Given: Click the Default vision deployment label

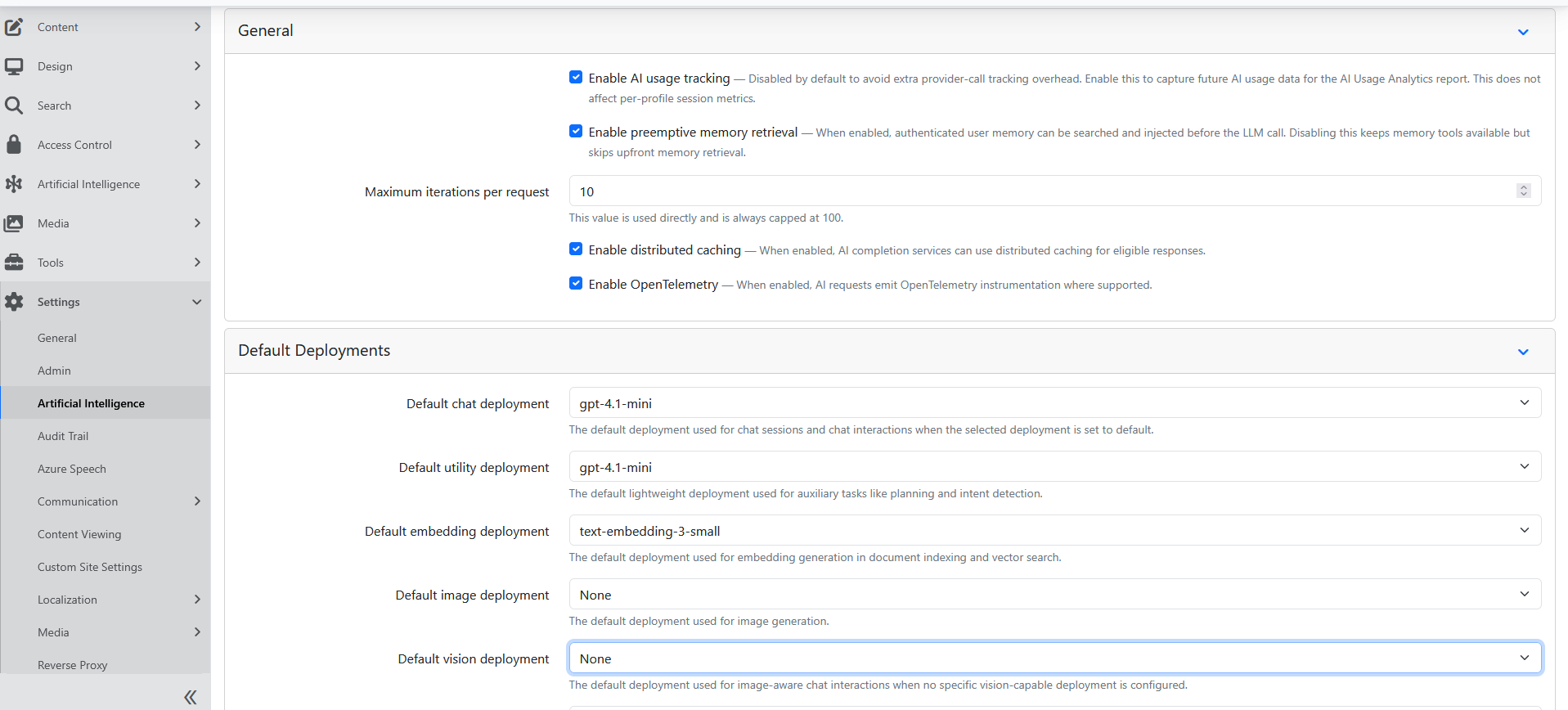Looking at the screenshot, I should pyautogui.click(x=474, y=659).
